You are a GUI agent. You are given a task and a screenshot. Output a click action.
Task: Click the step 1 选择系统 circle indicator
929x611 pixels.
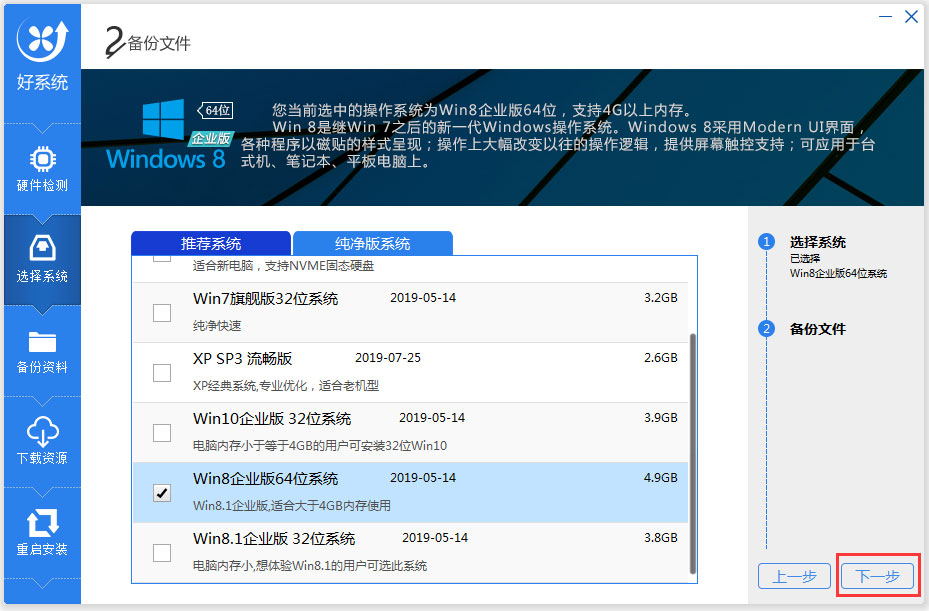point(767,242)
